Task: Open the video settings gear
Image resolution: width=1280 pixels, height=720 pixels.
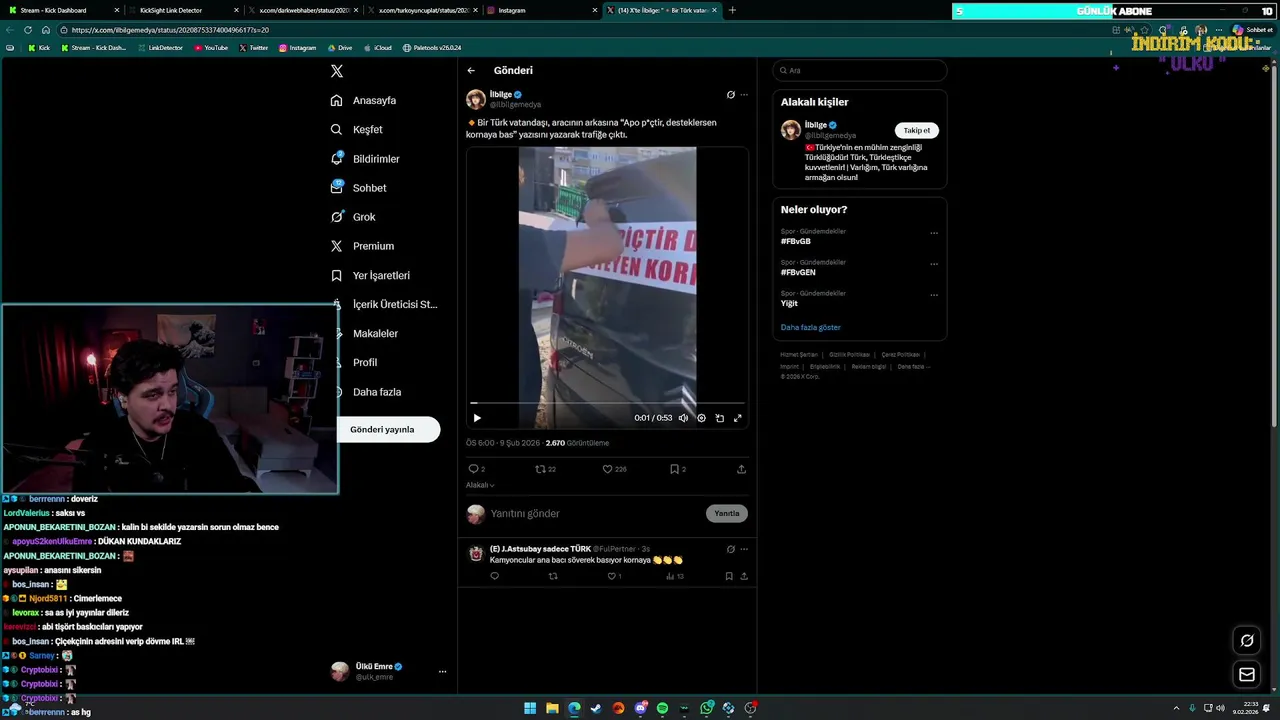Action: [x=701, y=418]
